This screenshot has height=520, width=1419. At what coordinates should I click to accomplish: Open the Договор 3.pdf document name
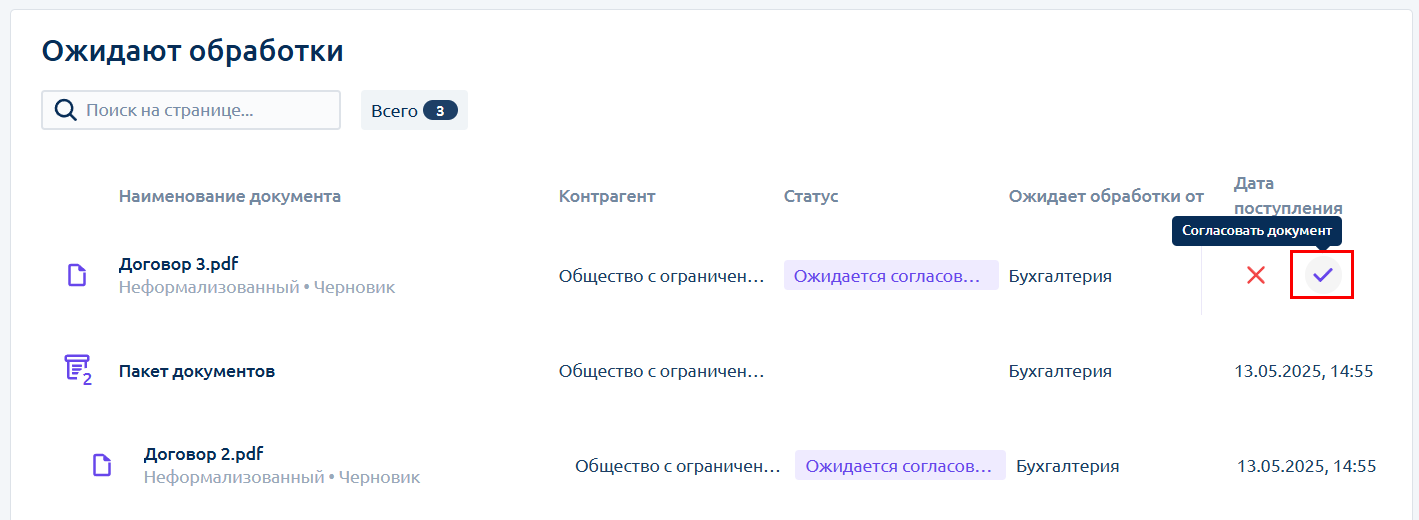point(178,264)
